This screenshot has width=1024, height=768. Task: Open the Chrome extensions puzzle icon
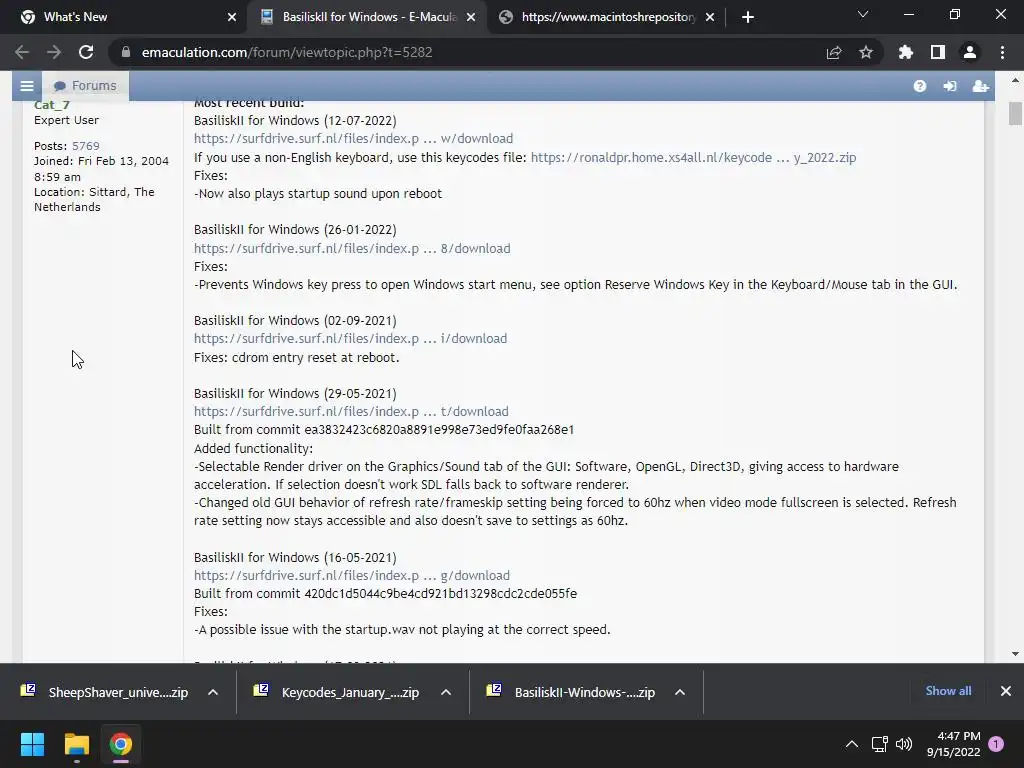pos(905,52)
